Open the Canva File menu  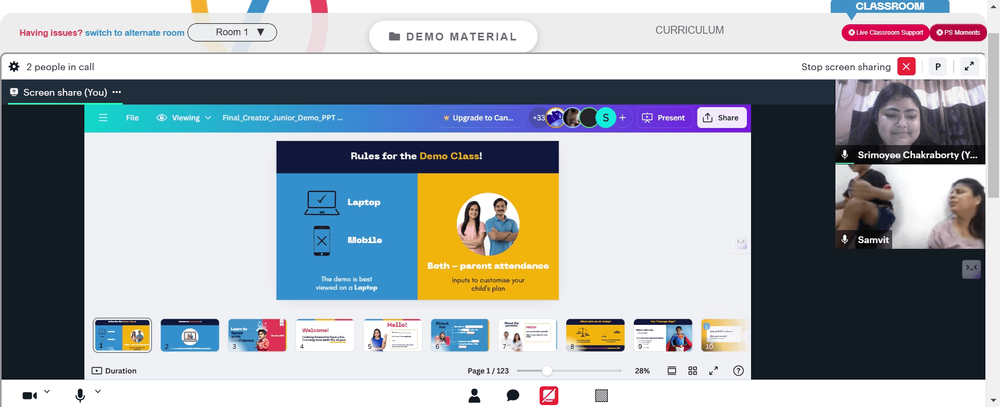click(x=132, y=118)
